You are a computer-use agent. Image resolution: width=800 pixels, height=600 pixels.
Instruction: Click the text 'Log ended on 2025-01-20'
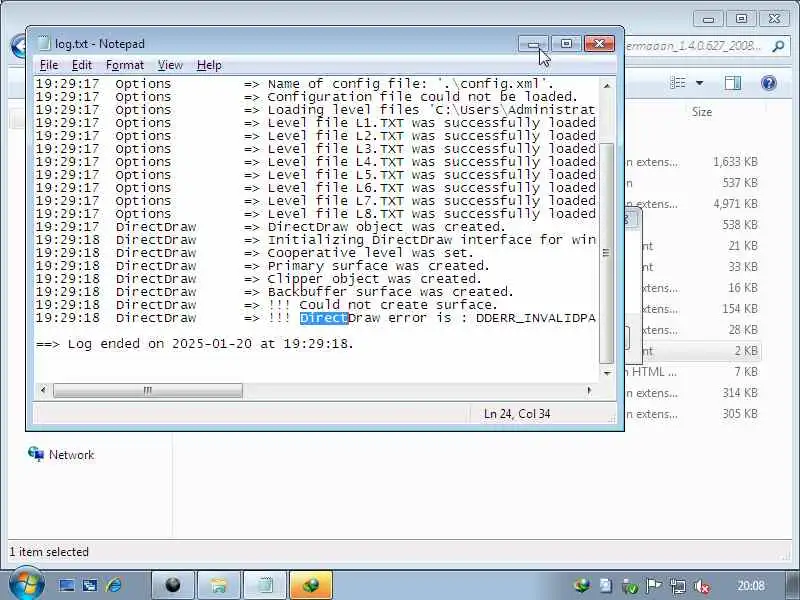coord(160,344)
